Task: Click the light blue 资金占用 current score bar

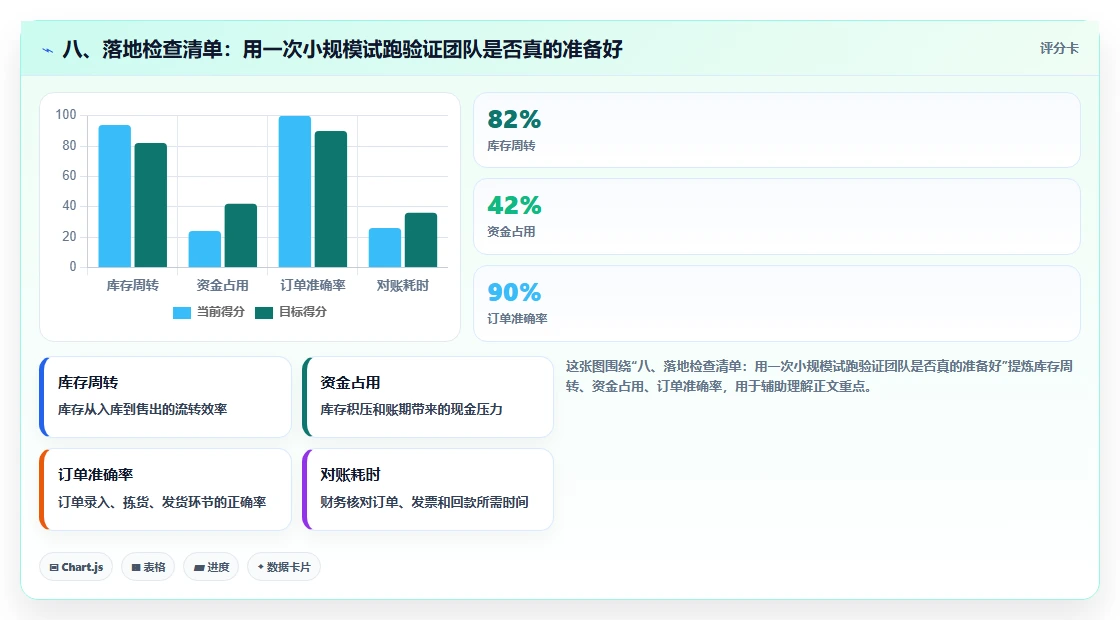Action: coord(204,249)
